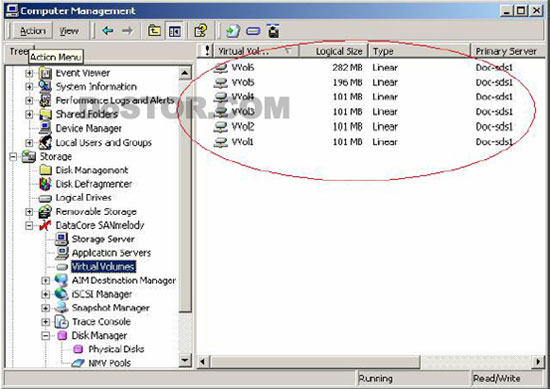The image size is (550, 389).
Task: Open the View menu
Action: 69,31
